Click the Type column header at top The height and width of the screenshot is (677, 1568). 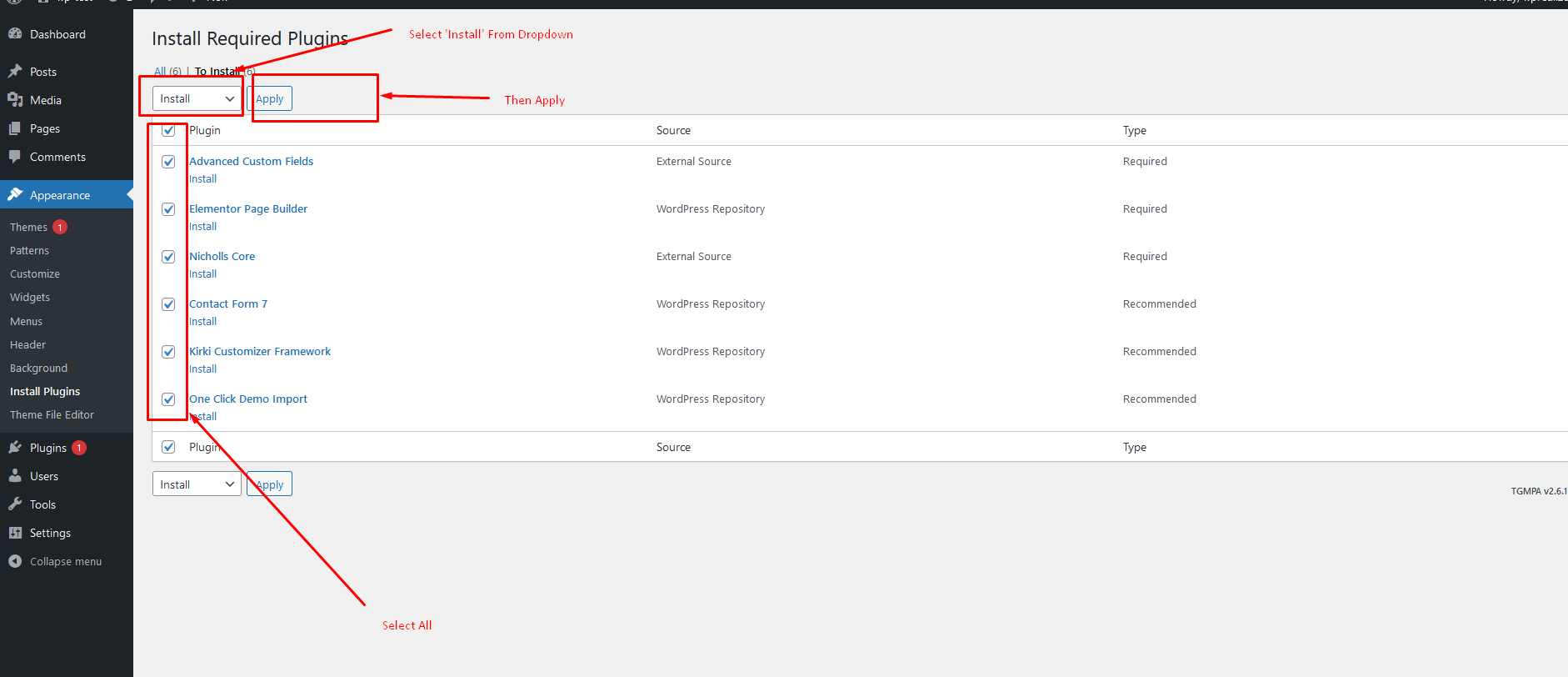(1135, 130)
